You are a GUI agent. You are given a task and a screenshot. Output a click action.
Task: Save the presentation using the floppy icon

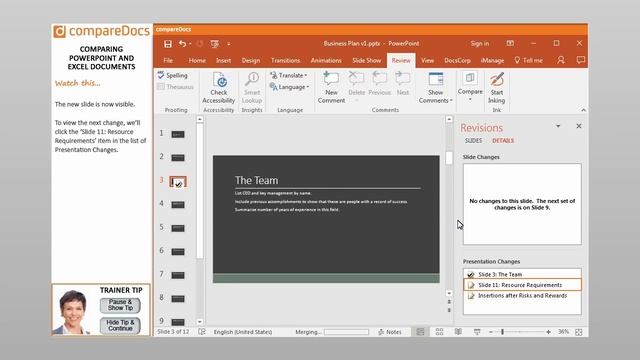coord(167,44)
